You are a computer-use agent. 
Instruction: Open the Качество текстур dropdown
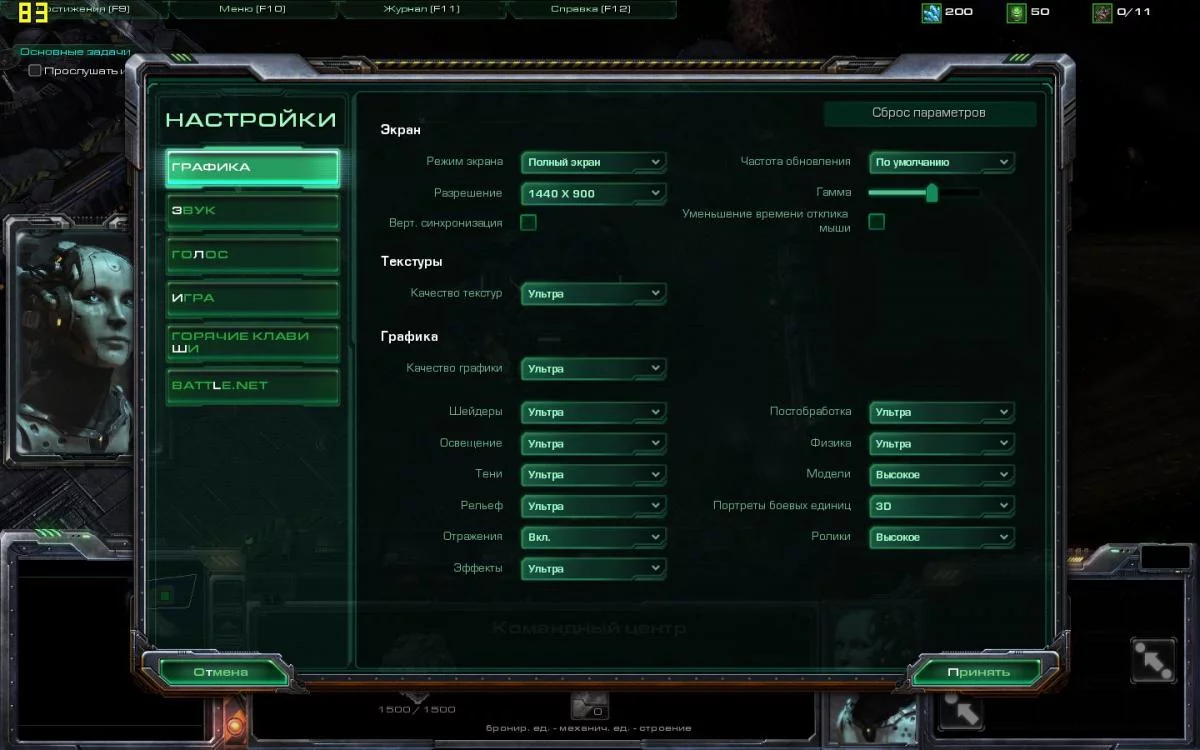click(593, 294)
